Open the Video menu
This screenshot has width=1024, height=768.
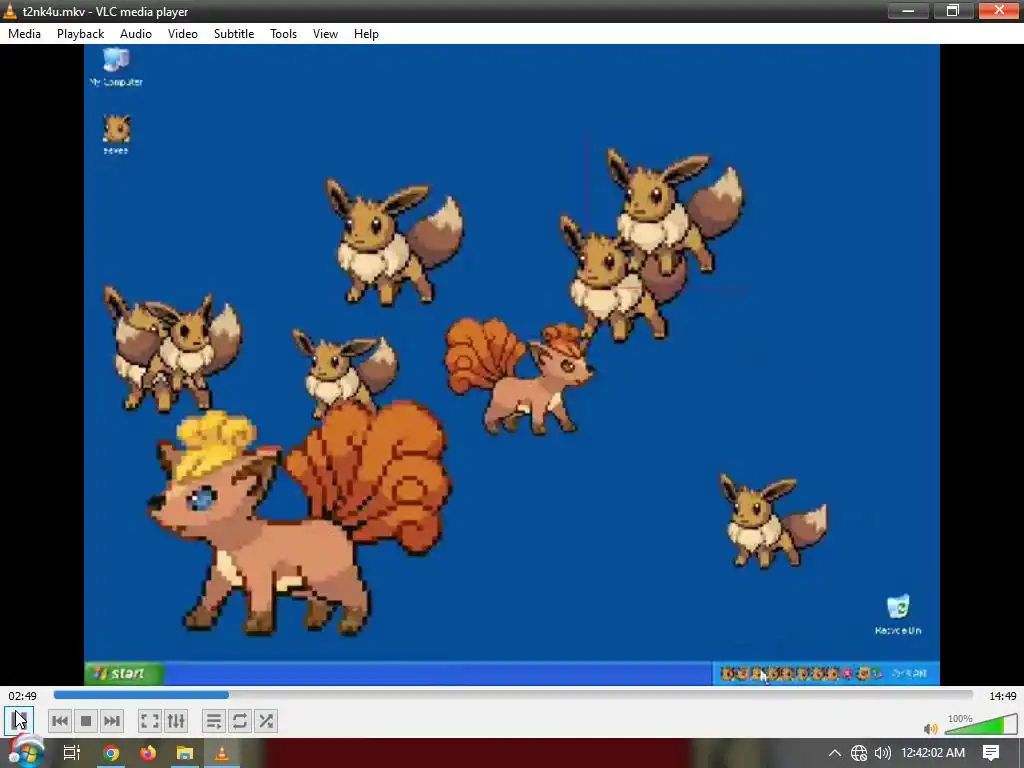click(x=183, y=34)
